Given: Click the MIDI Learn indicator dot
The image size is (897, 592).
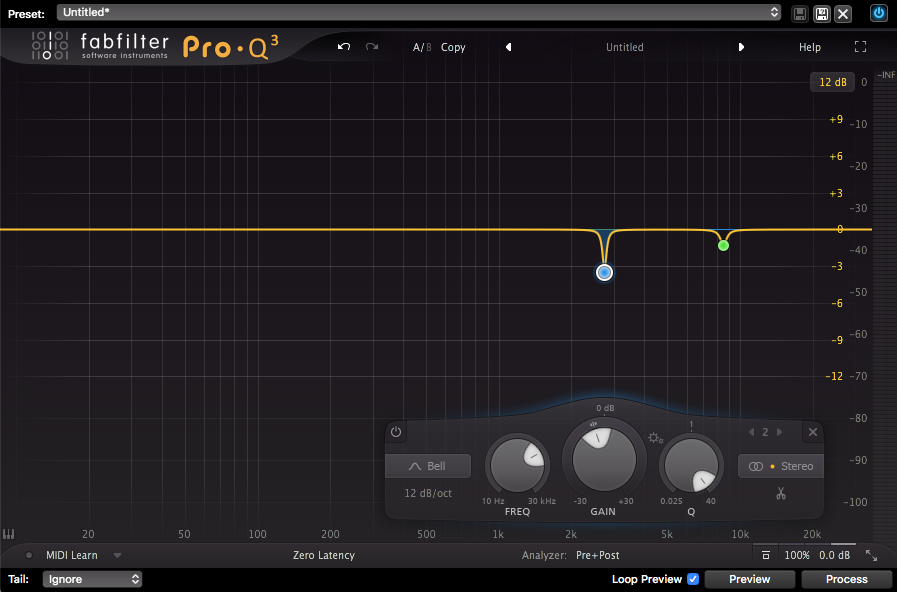Looking at the screenshot, I should [x=29, y=555].
